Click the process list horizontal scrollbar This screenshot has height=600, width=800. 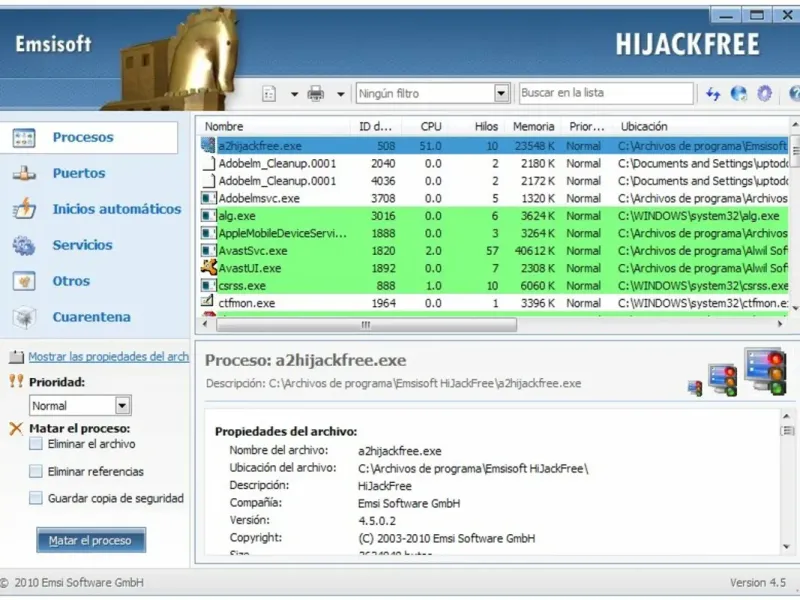point(366,324)
